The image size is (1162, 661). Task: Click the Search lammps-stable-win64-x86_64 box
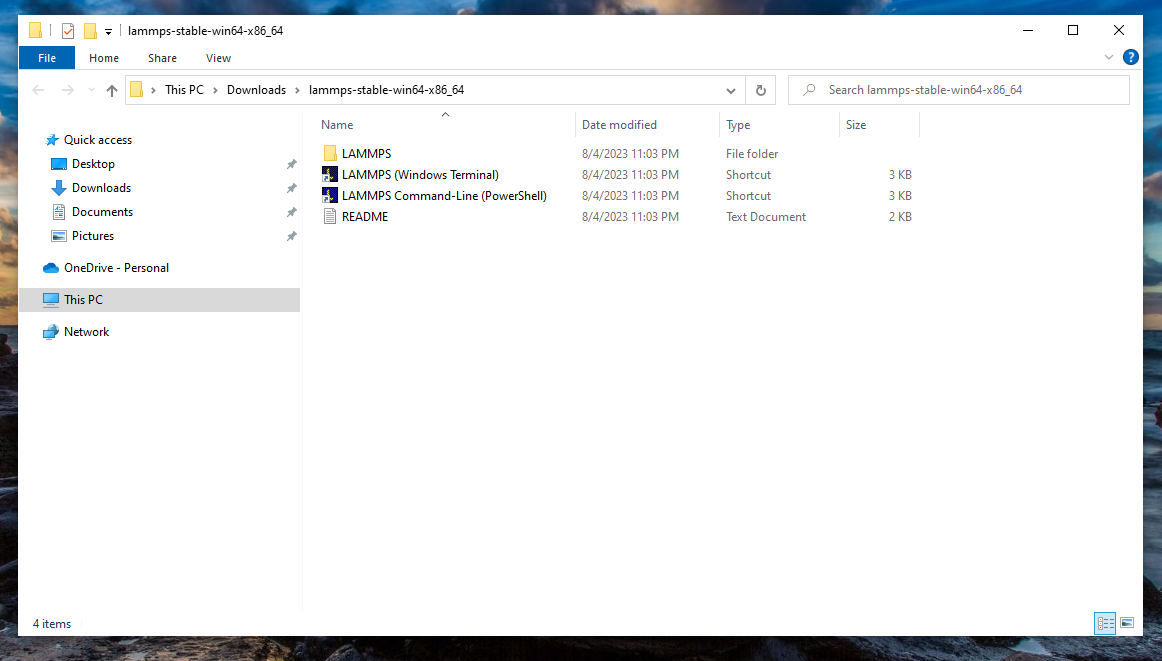pos(958,90)
